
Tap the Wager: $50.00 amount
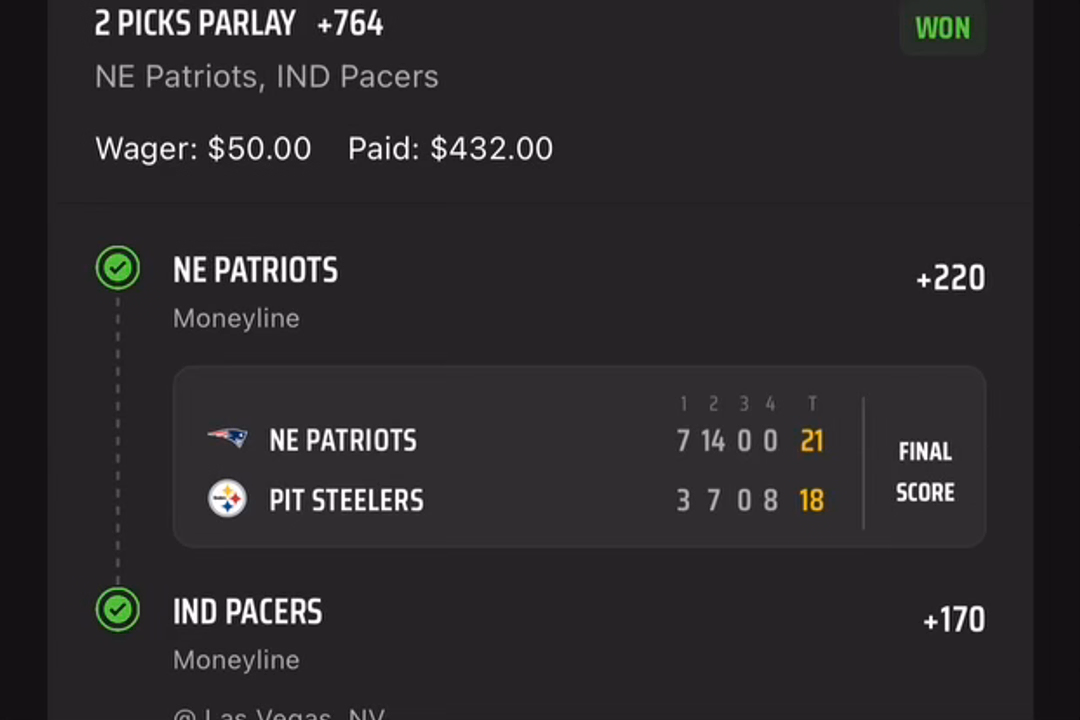(x=203, y=149)
